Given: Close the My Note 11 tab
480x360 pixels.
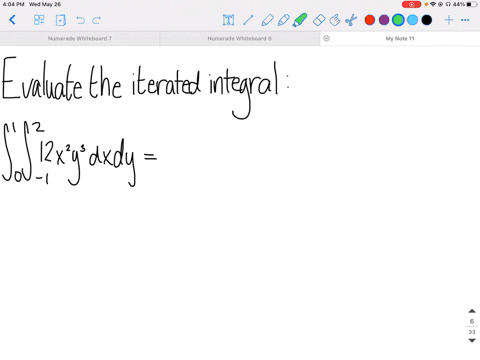Looking at the screenshot, I should [x=327, y=38].
